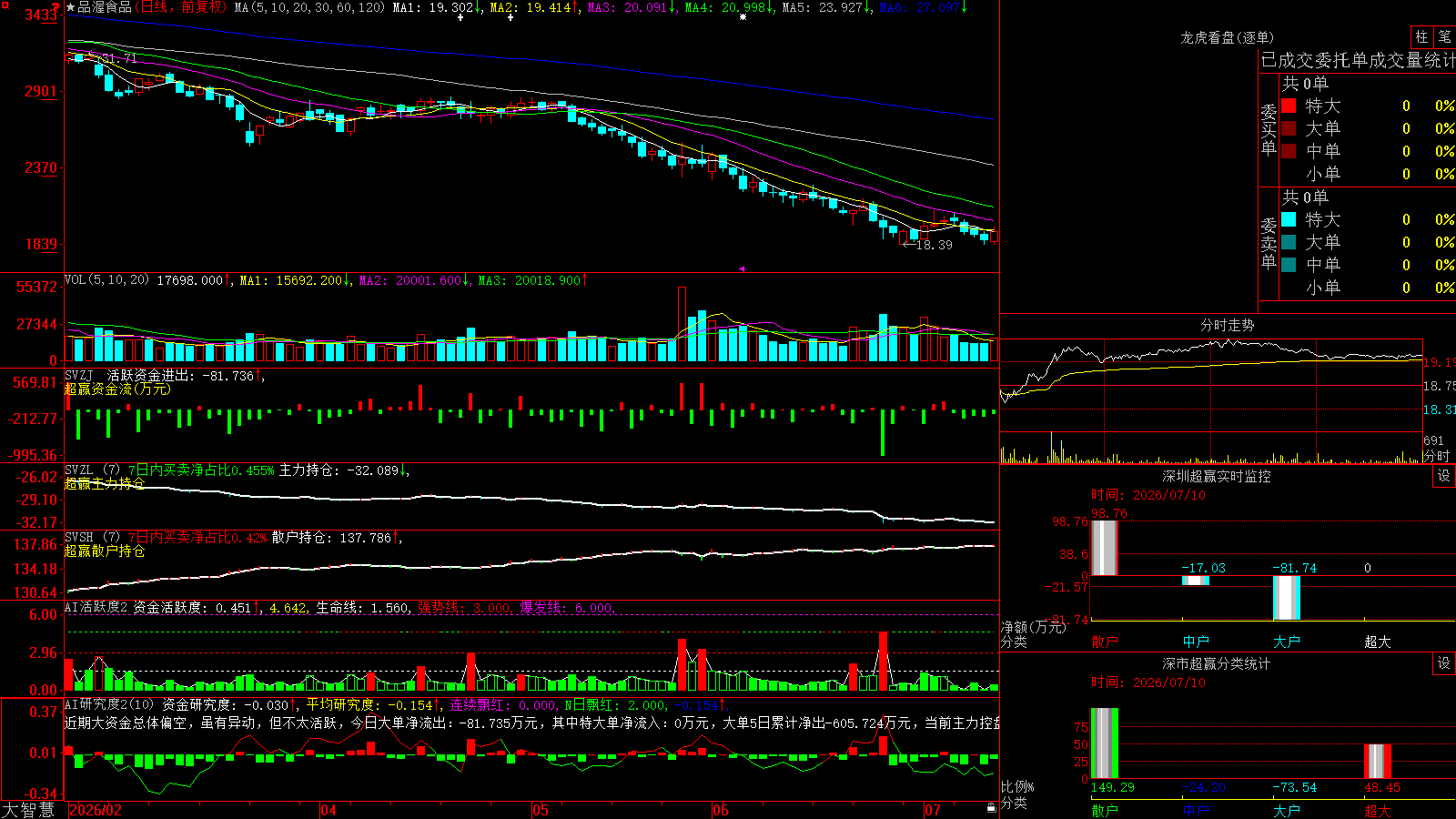Click the white plus marker under MA1 value

pyautogui.click(x=460, y=17)
